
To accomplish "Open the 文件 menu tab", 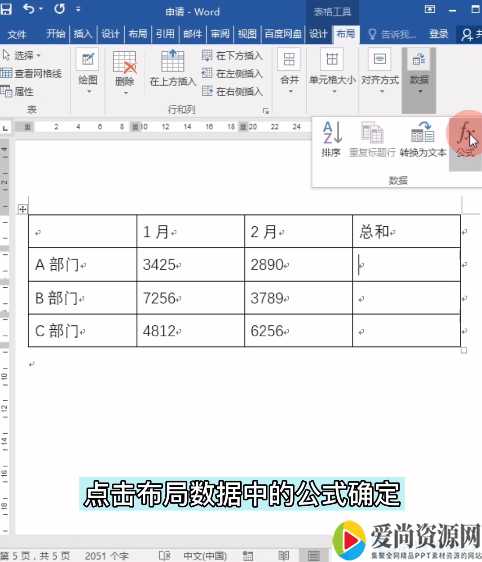I will point(16,34).
